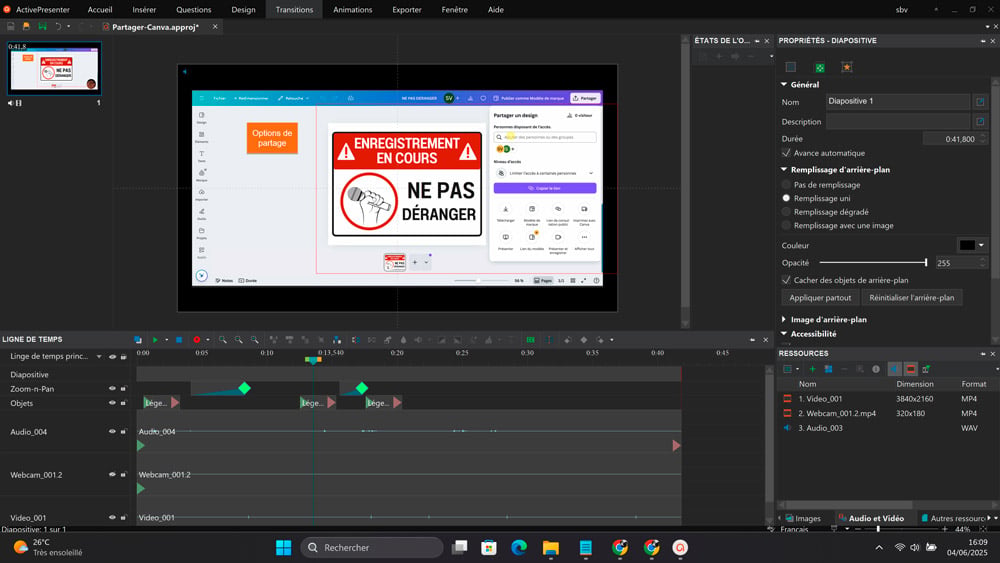Screen dimensions: 1000x563
Task: Switch to the Partager-Canva.approj document tab
Action: pos(155,27)
